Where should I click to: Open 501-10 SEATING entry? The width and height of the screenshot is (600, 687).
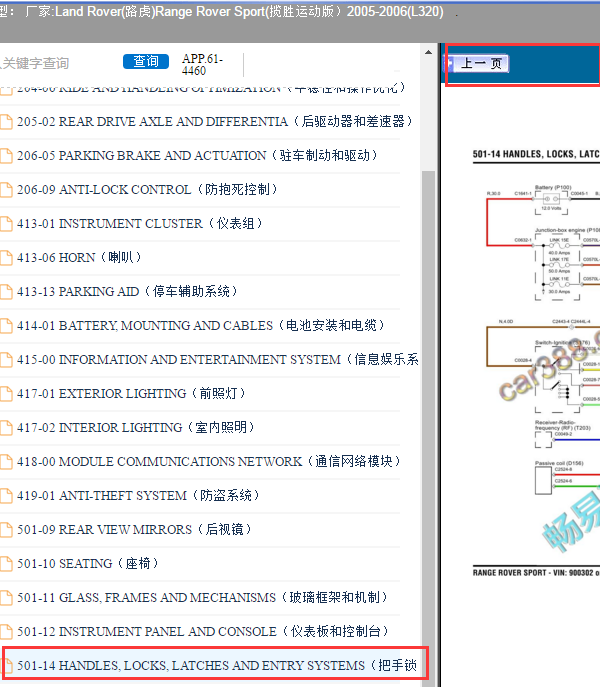tap(88, 563)
